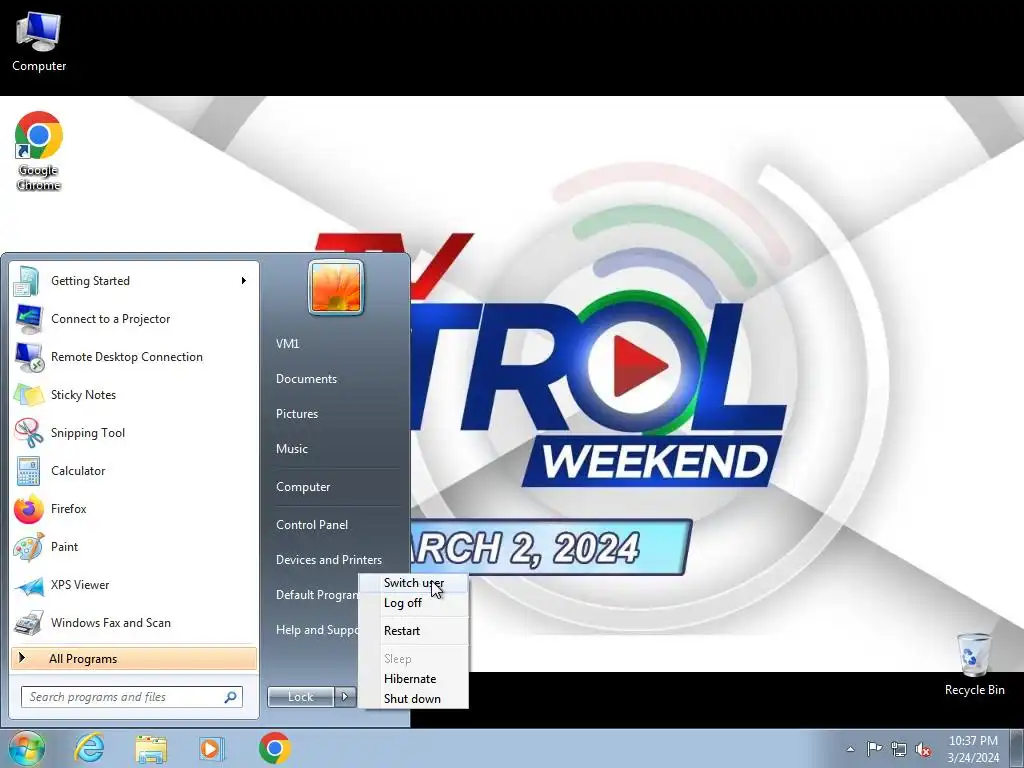The height and width of the screenshot is (768, 1024).
Task: Click the Show desktop strip on the taskbar
Action: (1018, 748)
